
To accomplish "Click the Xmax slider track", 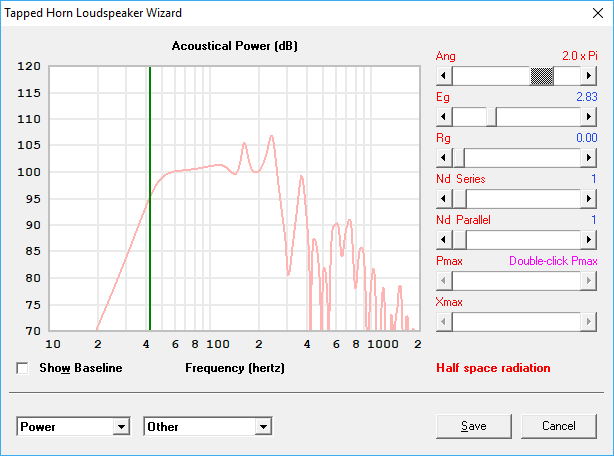I will click(x=516, y=322).
